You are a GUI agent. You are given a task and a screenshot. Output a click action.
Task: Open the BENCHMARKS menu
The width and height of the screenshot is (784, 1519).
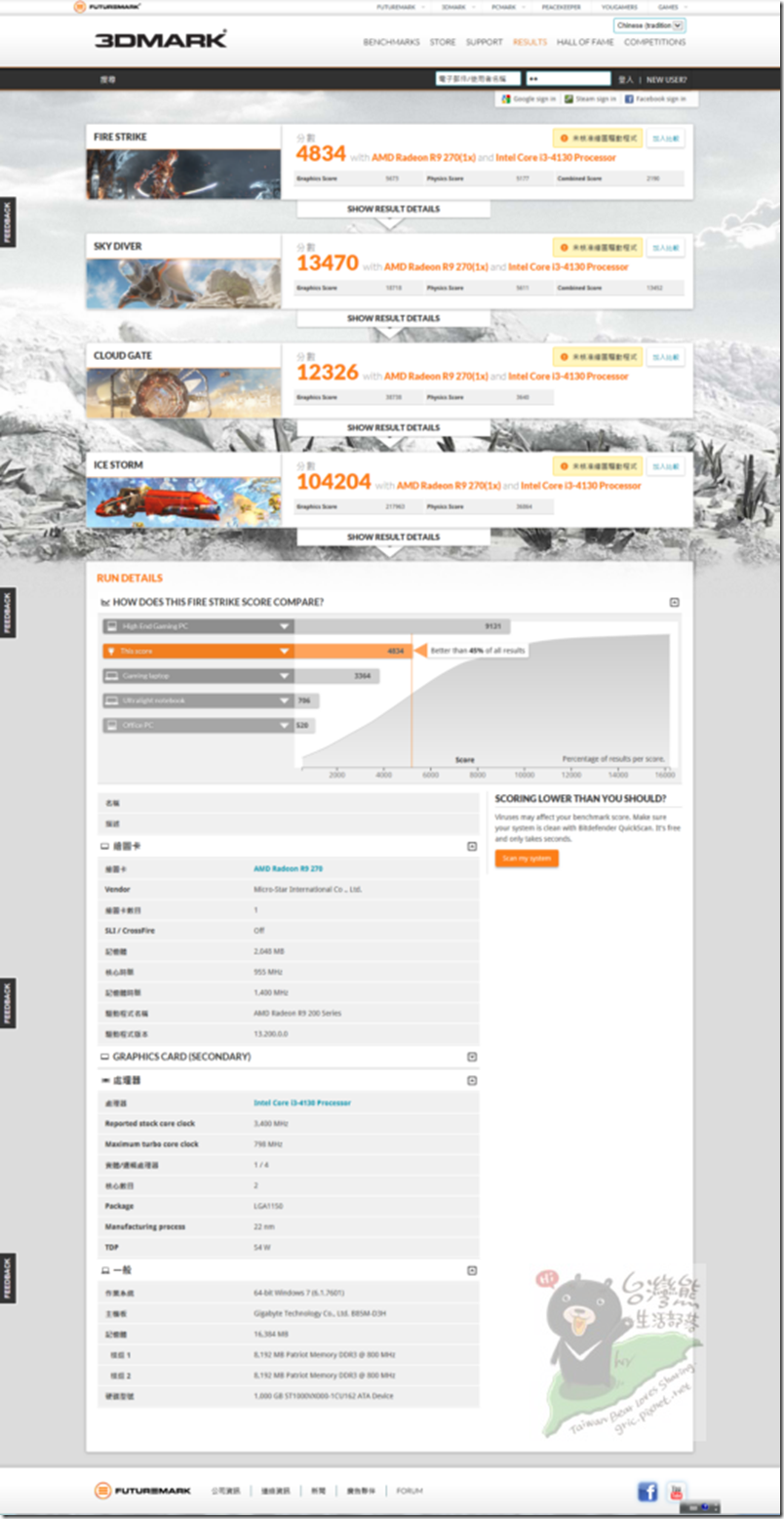392,42
